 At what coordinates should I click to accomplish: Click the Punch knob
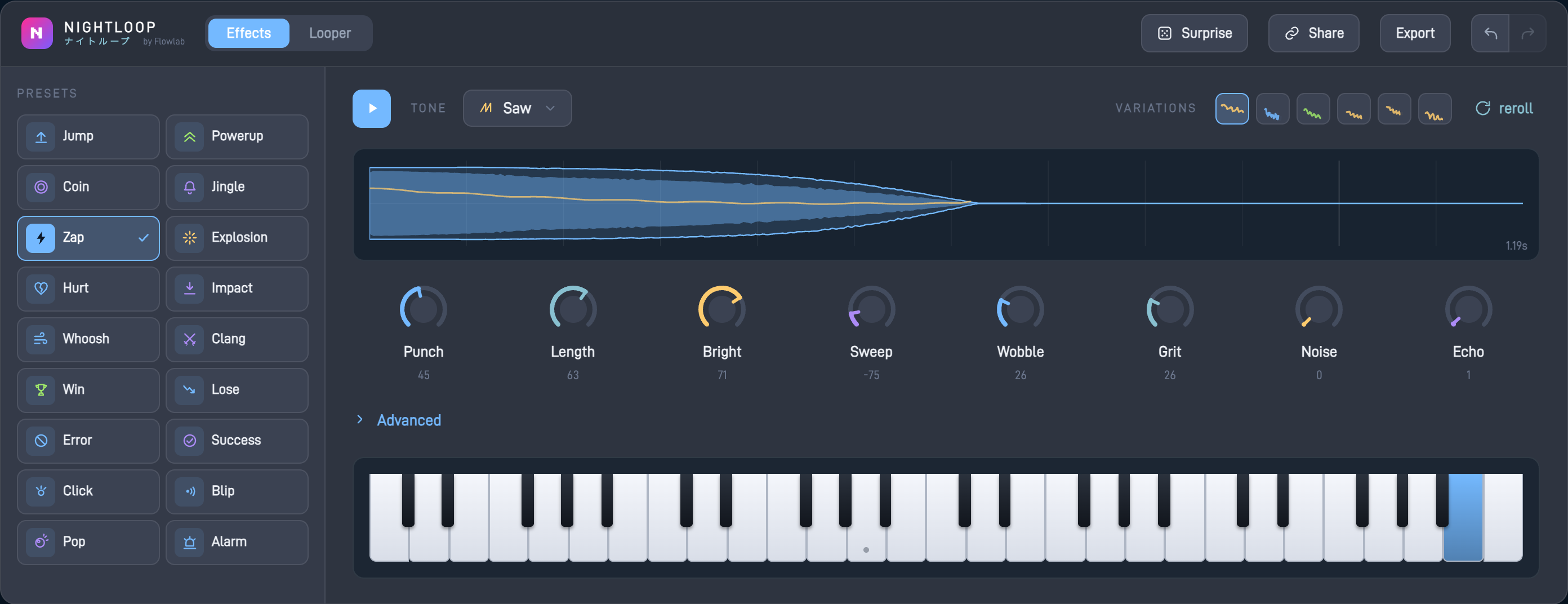point(423,309)
